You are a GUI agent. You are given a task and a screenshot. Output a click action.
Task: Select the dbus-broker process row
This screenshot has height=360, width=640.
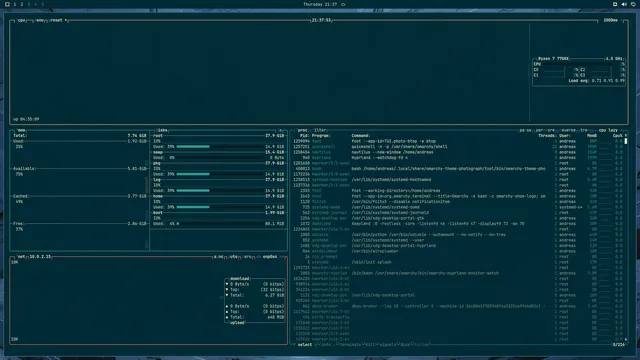coord(458,306)
